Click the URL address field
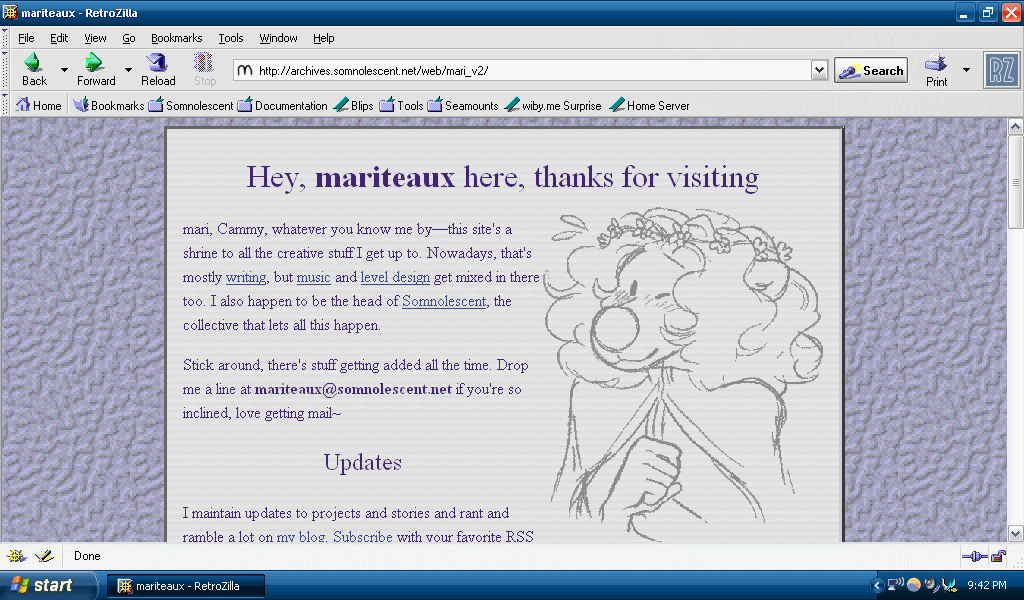 tap(530, 71)
